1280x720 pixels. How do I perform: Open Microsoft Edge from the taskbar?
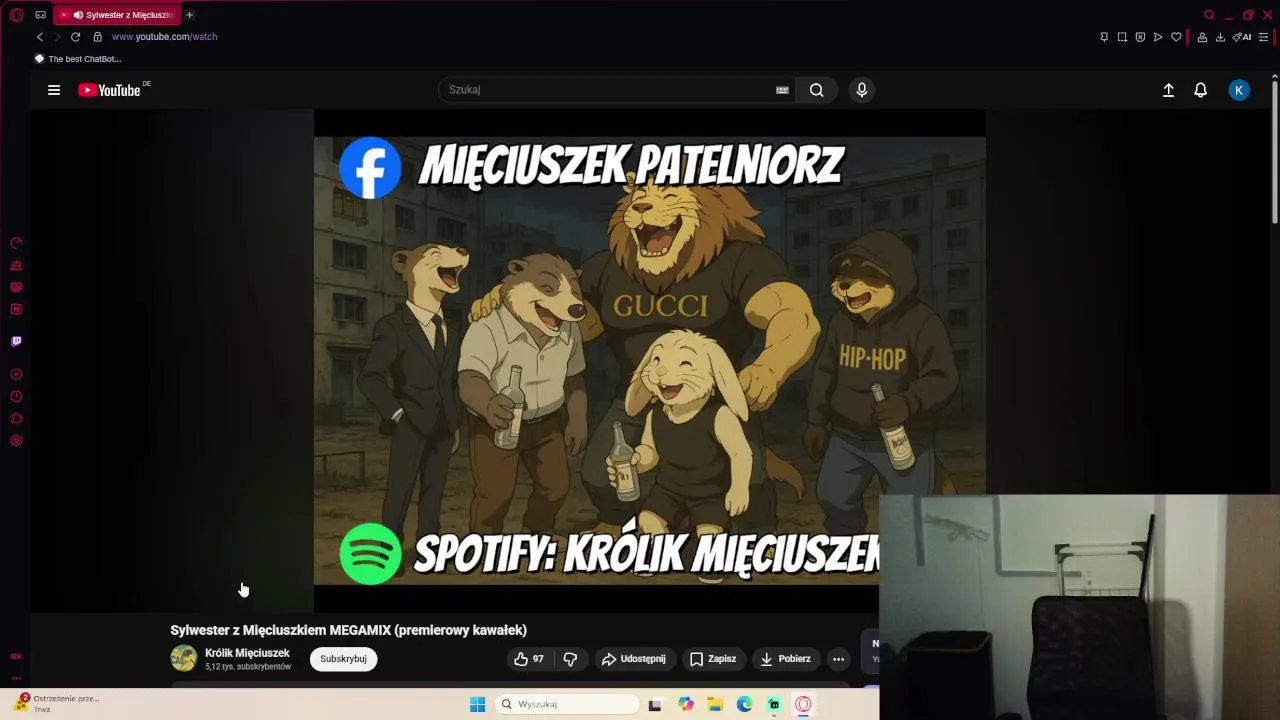744,704
